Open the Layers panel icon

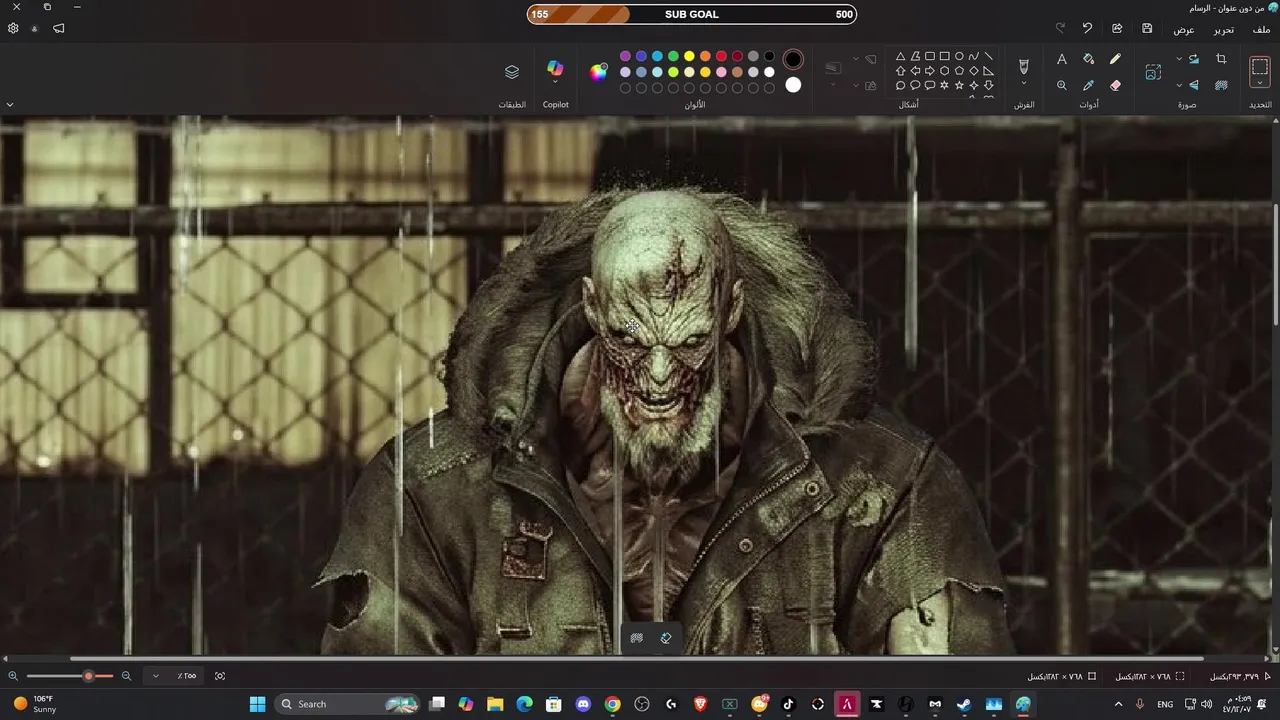(512, 72)
